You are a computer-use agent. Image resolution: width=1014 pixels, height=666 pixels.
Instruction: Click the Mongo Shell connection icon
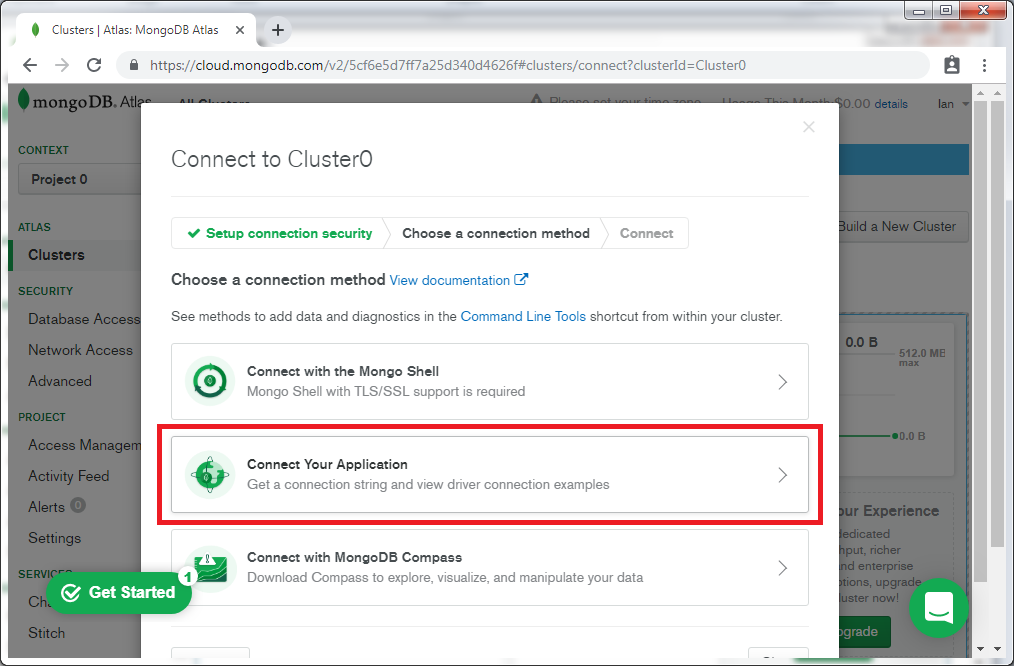210,381
